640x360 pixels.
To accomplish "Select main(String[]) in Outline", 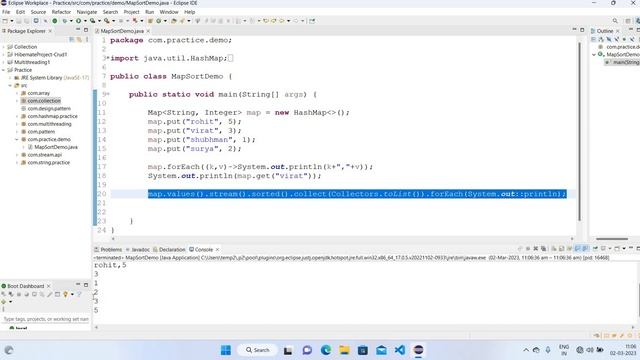I will tap(626, 62).
